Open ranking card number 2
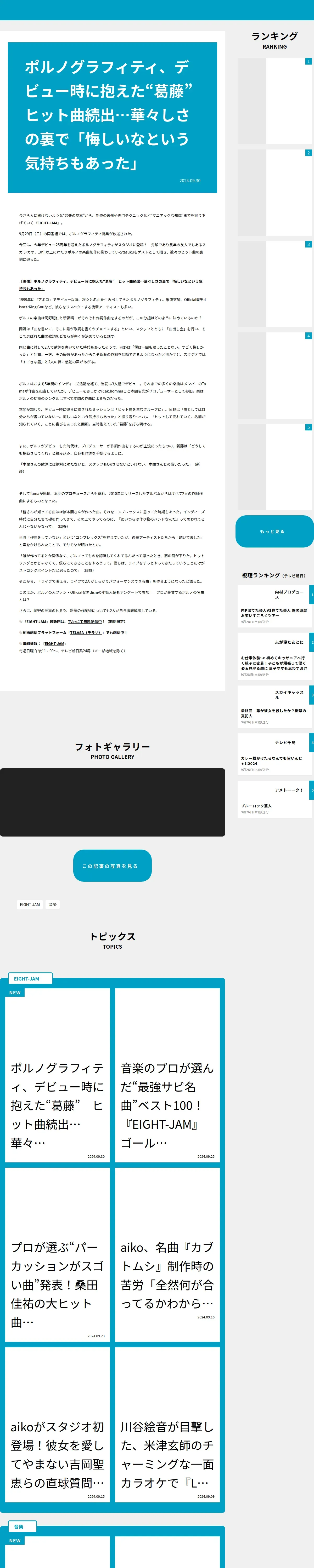 point(274,192)
